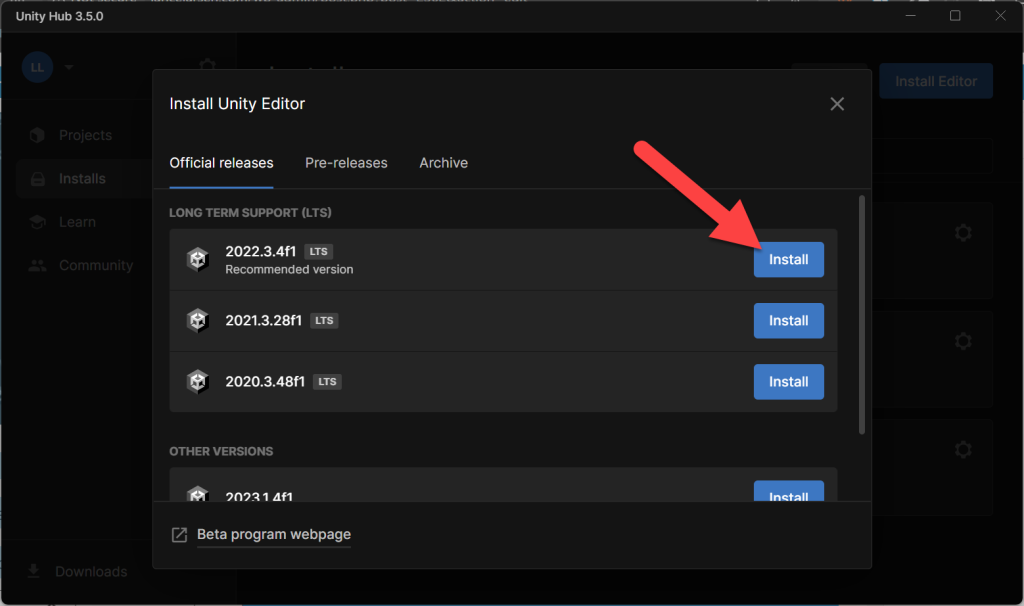Install Unity 2022.3.4f1 LTS recommended version

[788, 260]
